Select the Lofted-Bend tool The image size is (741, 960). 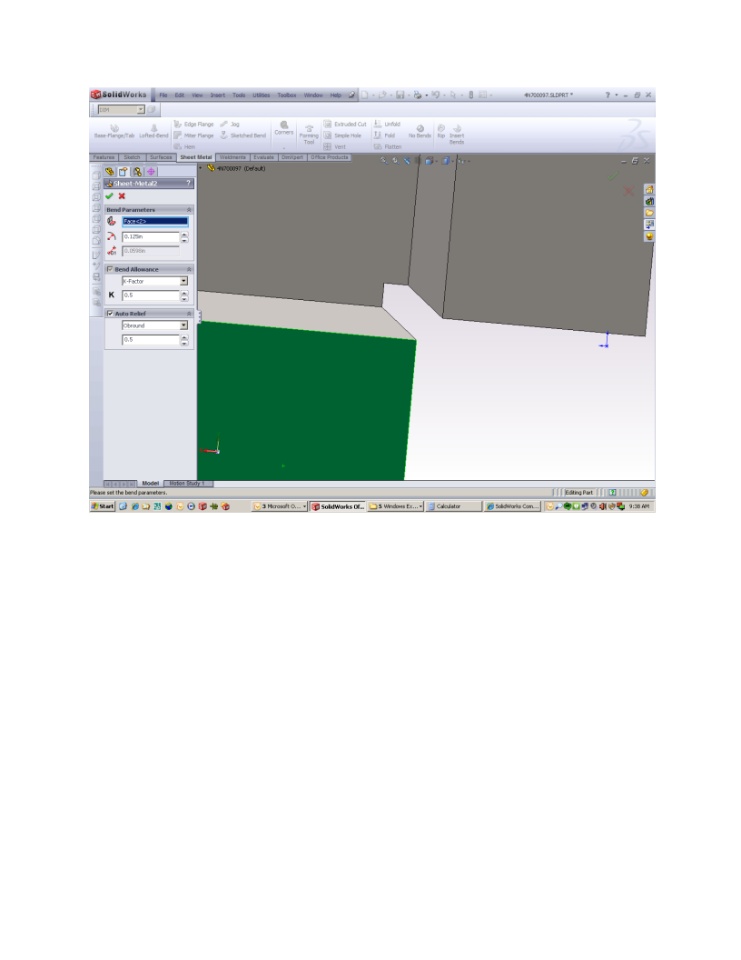[x=153, y=132]
